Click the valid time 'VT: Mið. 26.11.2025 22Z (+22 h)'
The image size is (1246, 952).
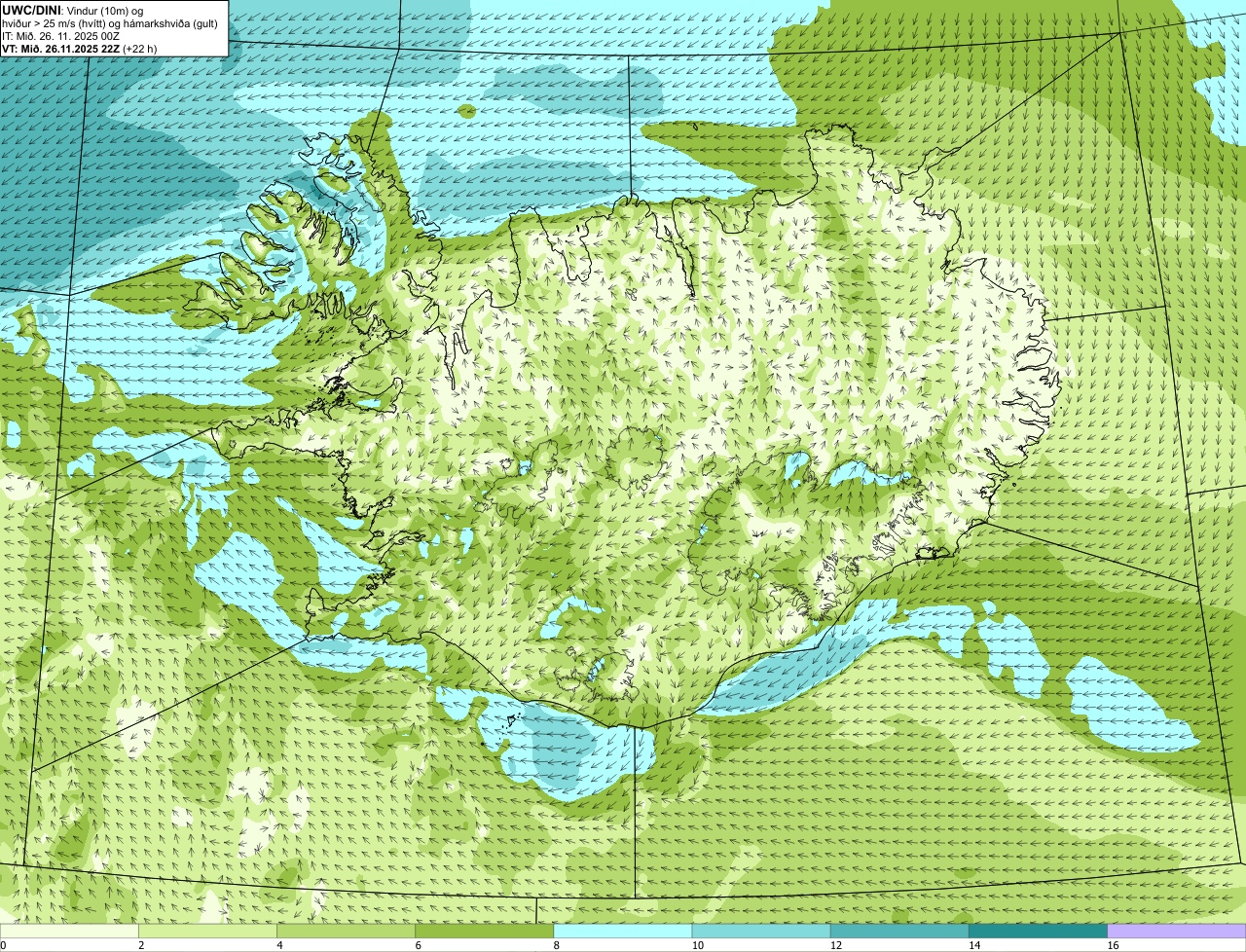[79, 48]
